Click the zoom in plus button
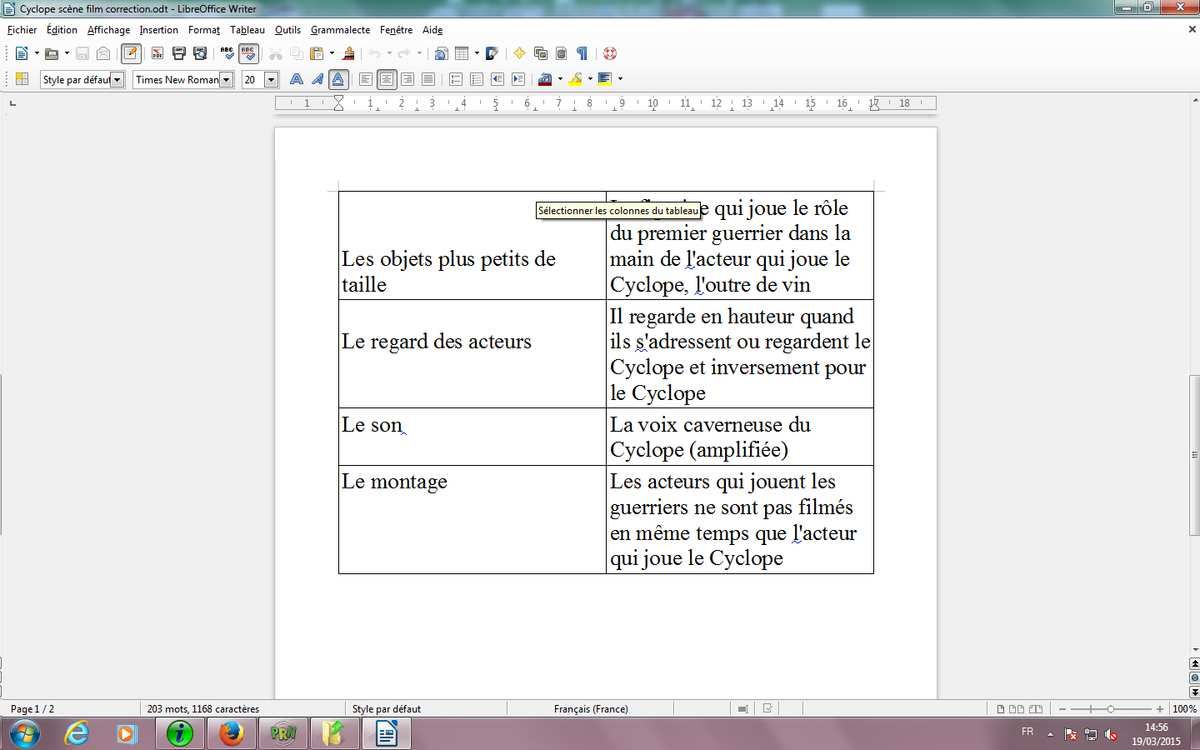The image size is (1200, 750). (x=1160, y=709)
